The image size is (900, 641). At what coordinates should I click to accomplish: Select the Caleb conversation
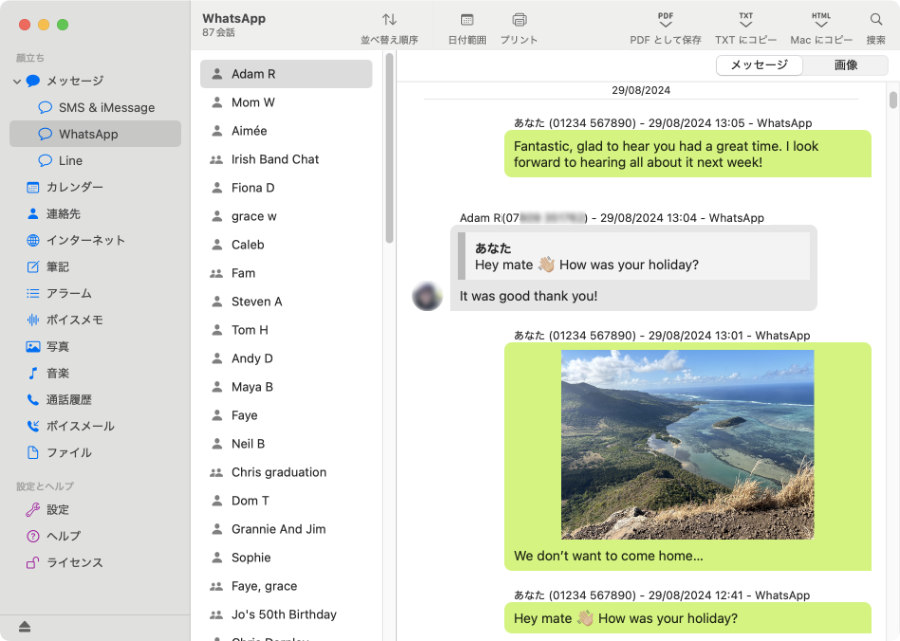tap(286, 244)
